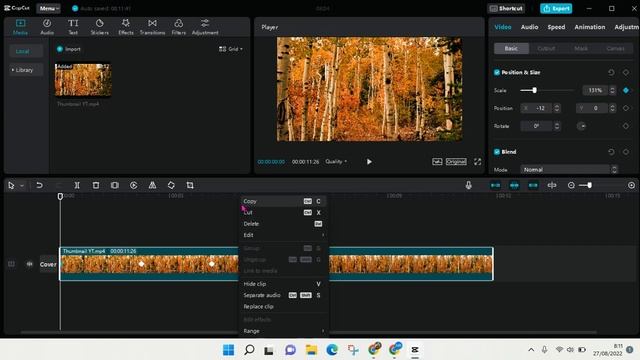Click the Reverse playback tool icon
Image resolution: width=640 pixels, height=360 pixels.
[133, 185]
